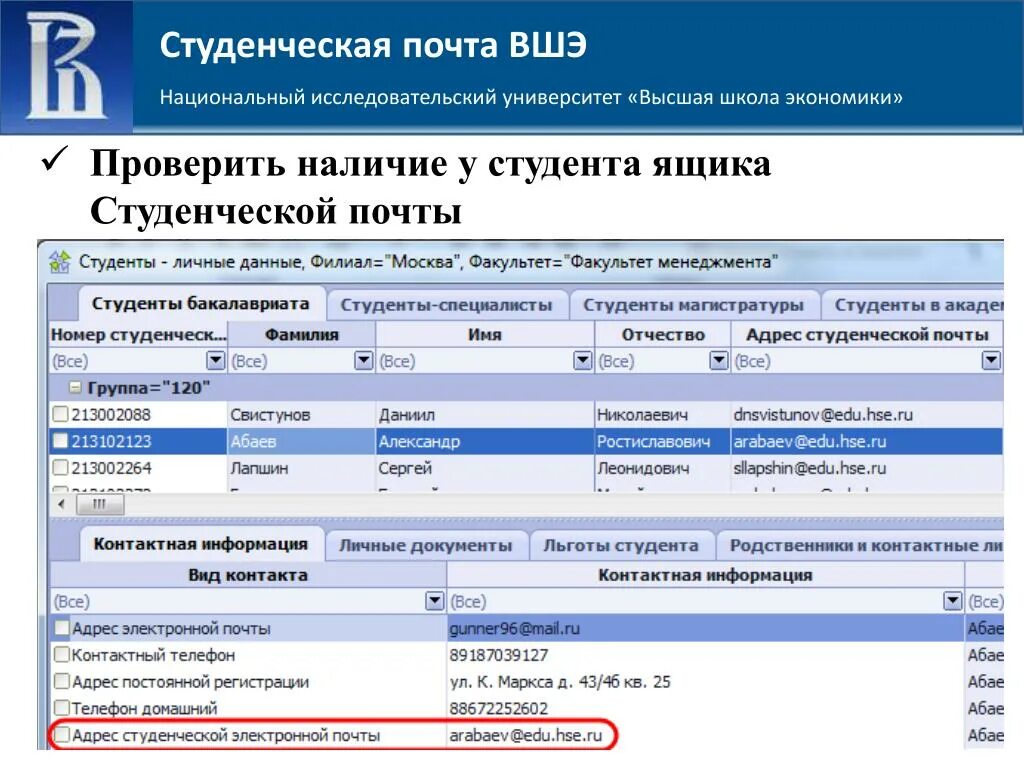Tick Контактный телефон checkbox
This screenshot has width=1024, height=768.
(x=61, y=654)
